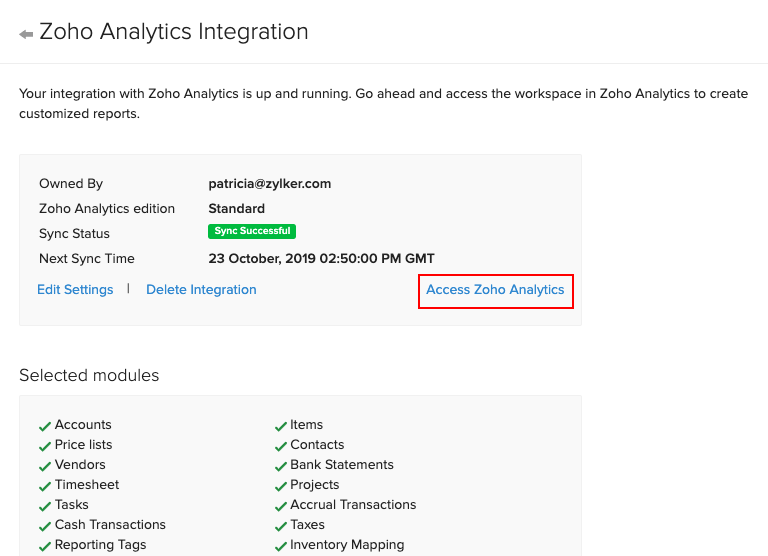
Task: Open Access Zoho Analytics link
Action: [x=495, y=290]
